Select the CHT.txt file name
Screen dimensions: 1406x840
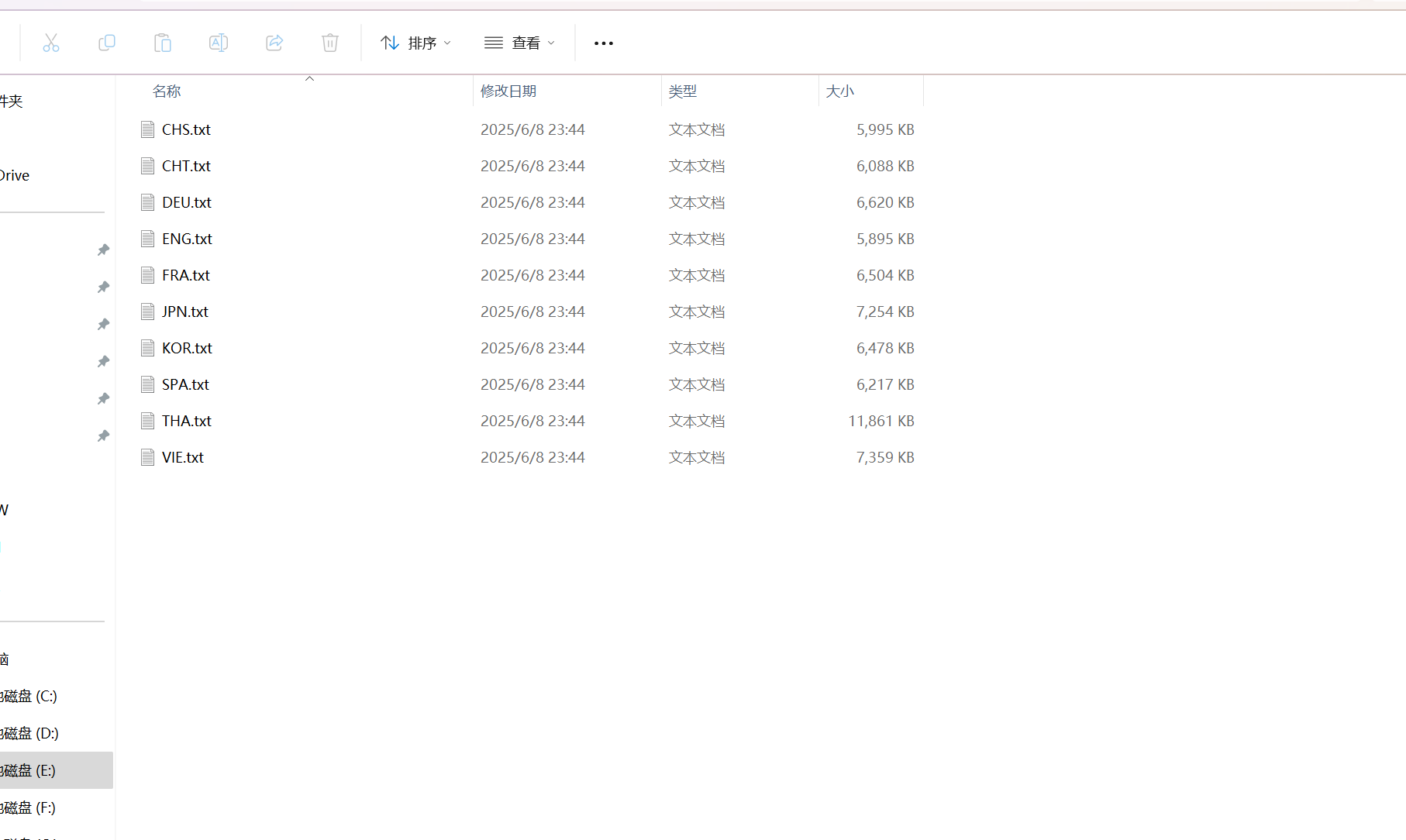pos(186,166)
